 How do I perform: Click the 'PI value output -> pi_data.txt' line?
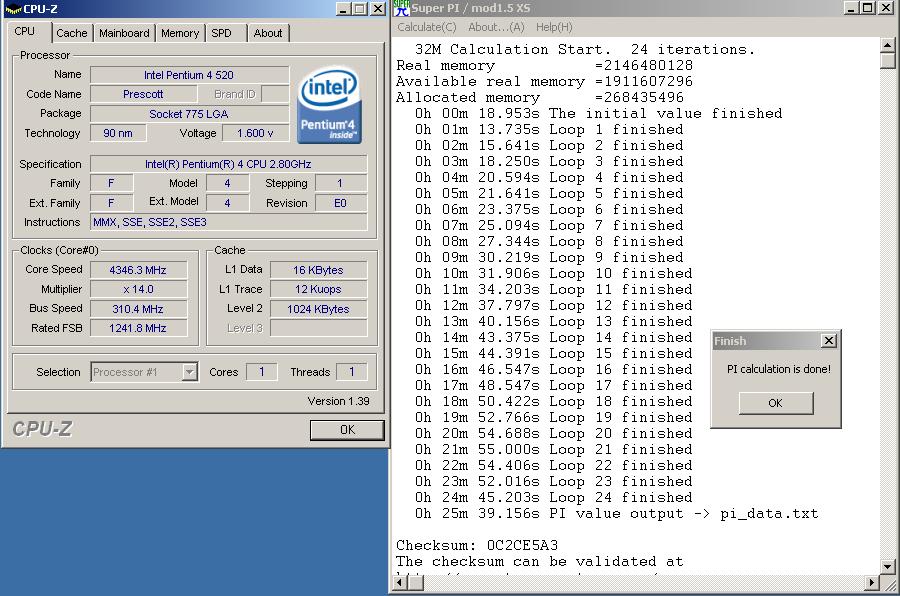tap(616, 513)
